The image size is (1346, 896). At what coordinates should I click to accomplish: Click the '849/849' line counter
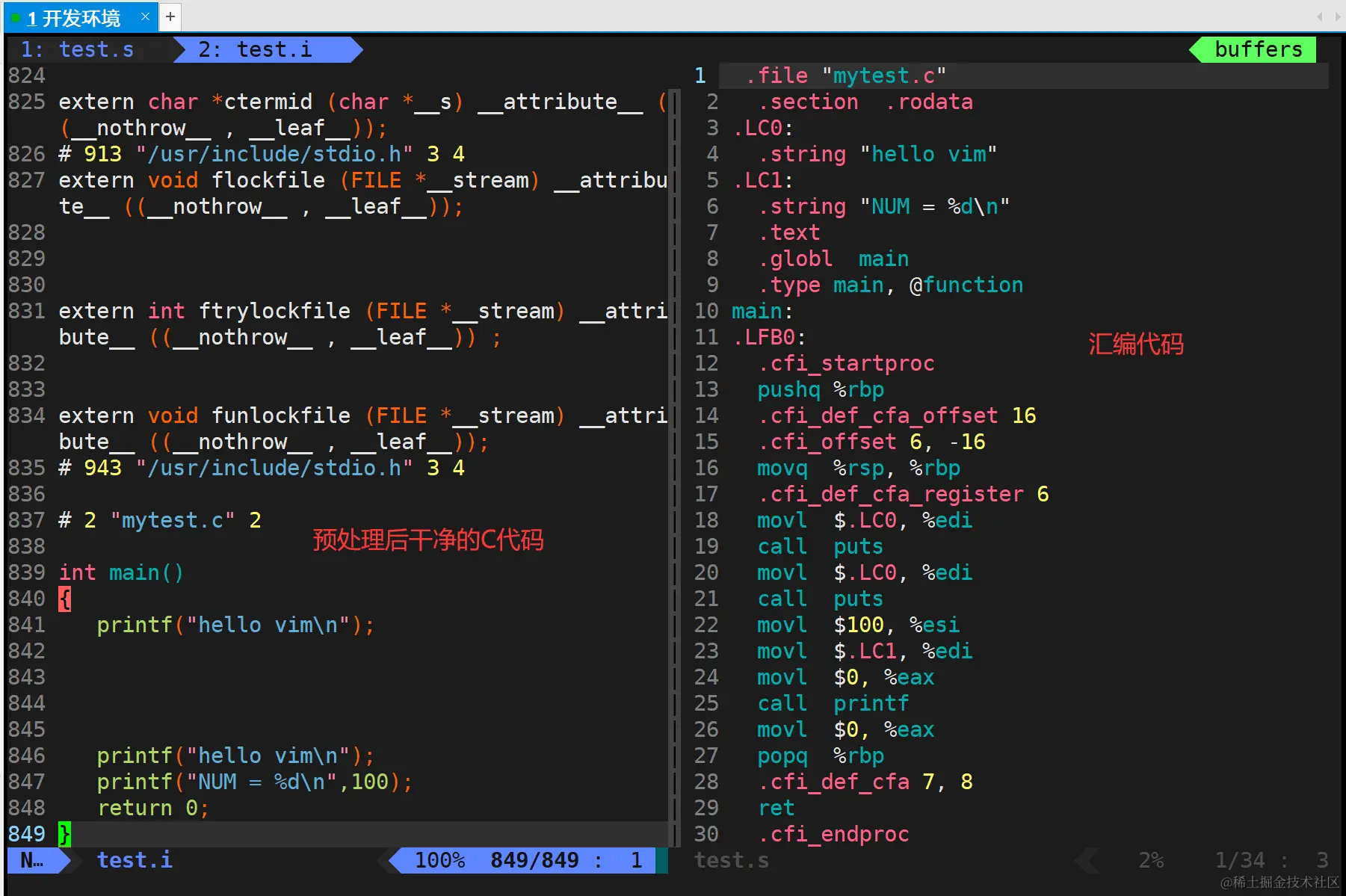[x=534, y=860]
